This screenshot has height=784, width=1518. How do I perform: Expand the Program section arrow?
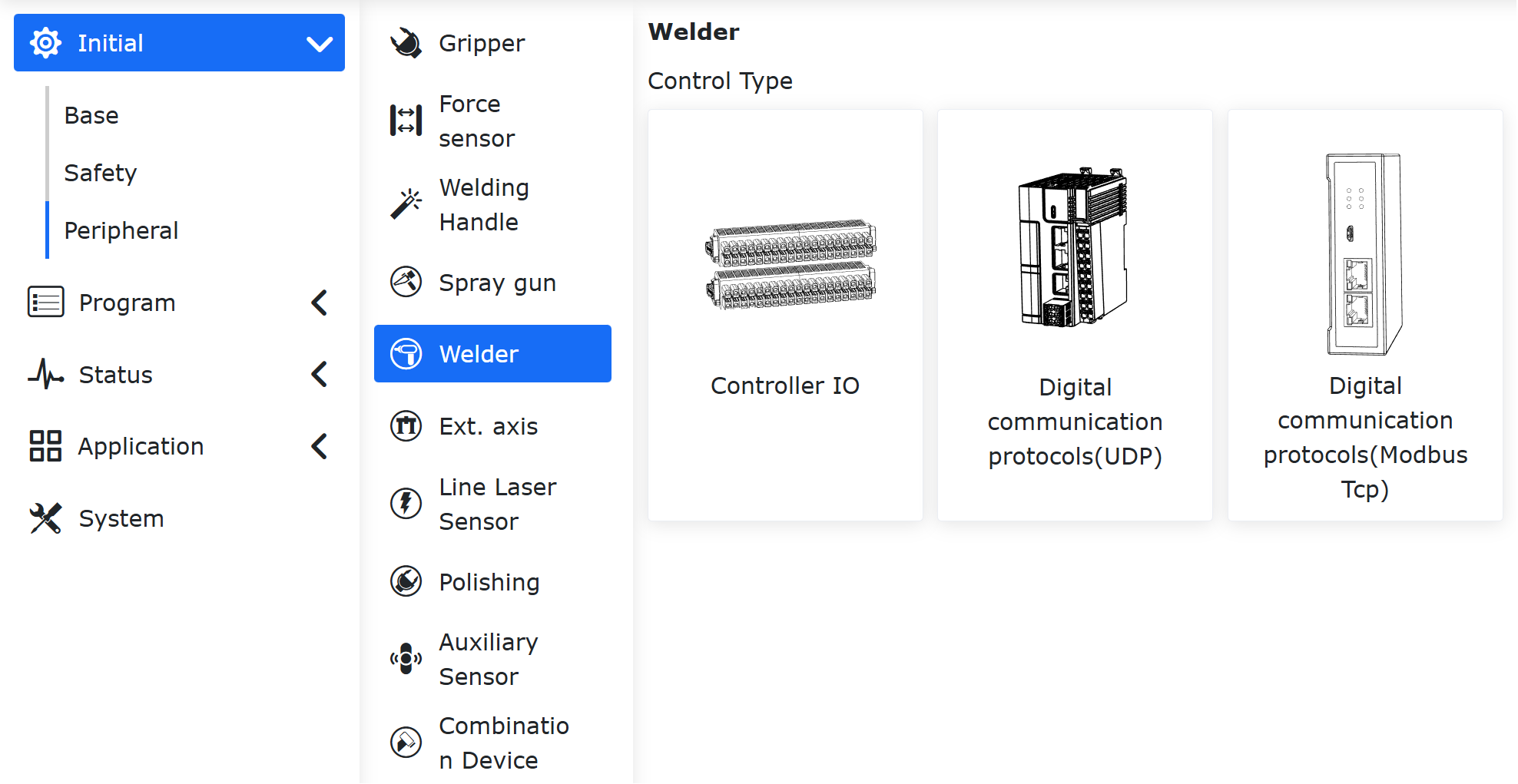pos(320,303)
